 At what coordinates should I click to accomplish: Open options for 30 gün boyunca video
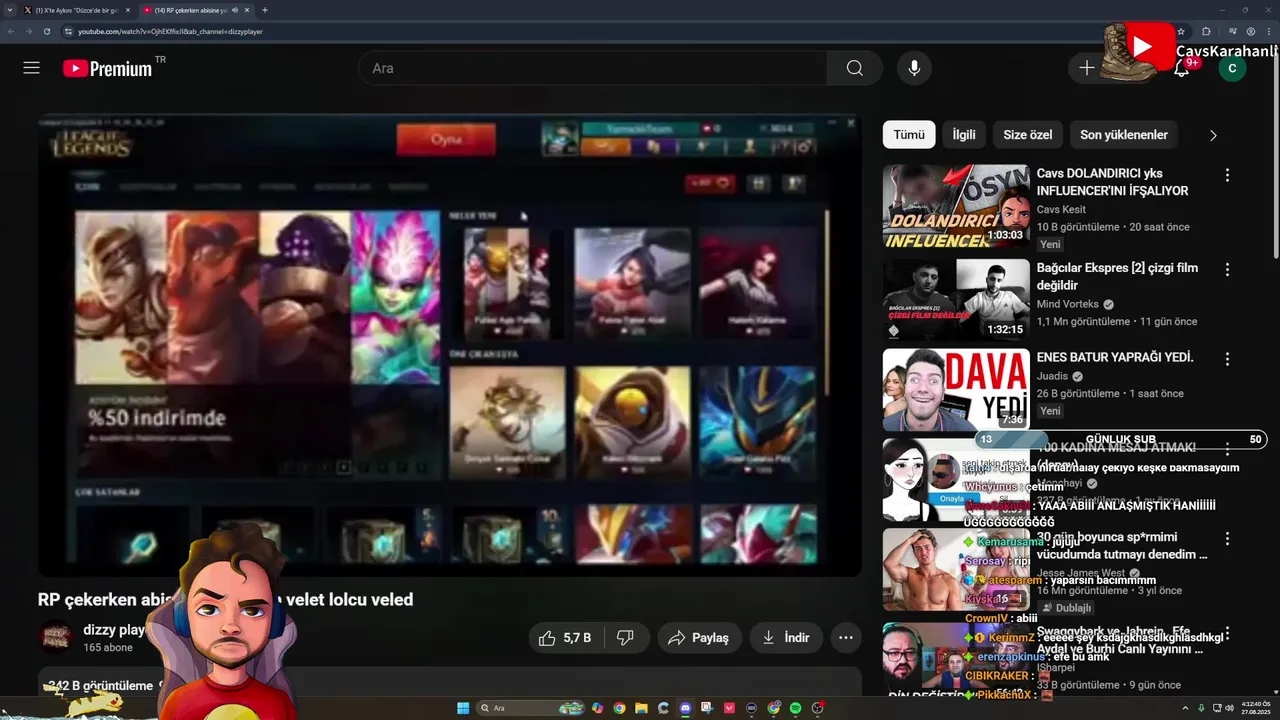click(1227, 539)
